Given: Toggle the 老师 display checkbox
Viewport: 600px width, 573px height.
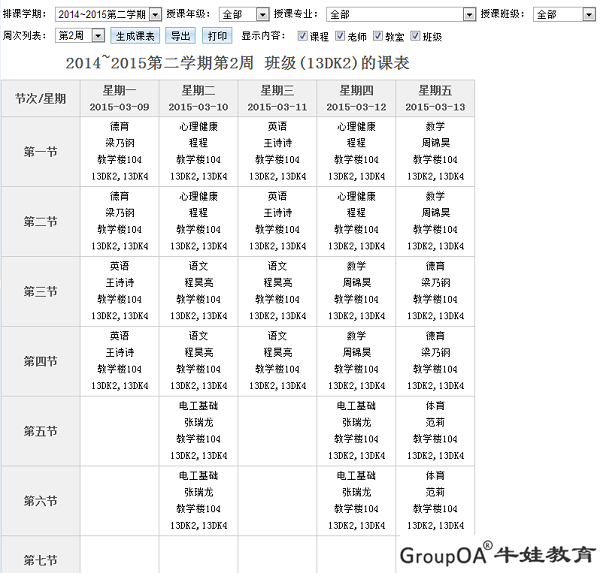Looking at the screenshot, I should 339,36.
